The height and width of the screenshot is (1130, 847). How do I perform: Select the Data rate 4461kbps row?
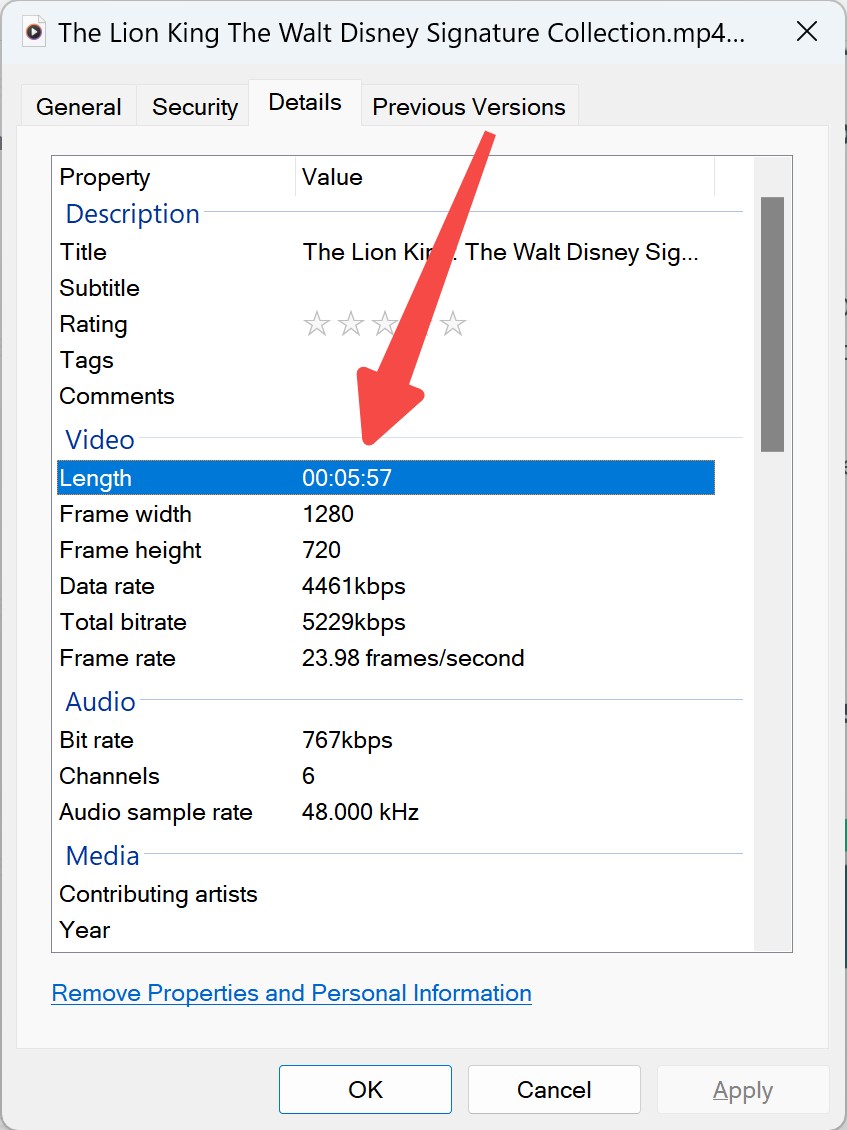(386, 586)
